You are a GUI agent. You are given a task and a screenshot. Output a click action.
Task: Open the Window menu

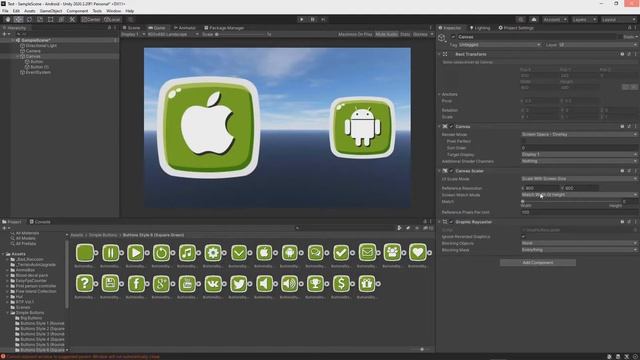[x=113, y=11]
